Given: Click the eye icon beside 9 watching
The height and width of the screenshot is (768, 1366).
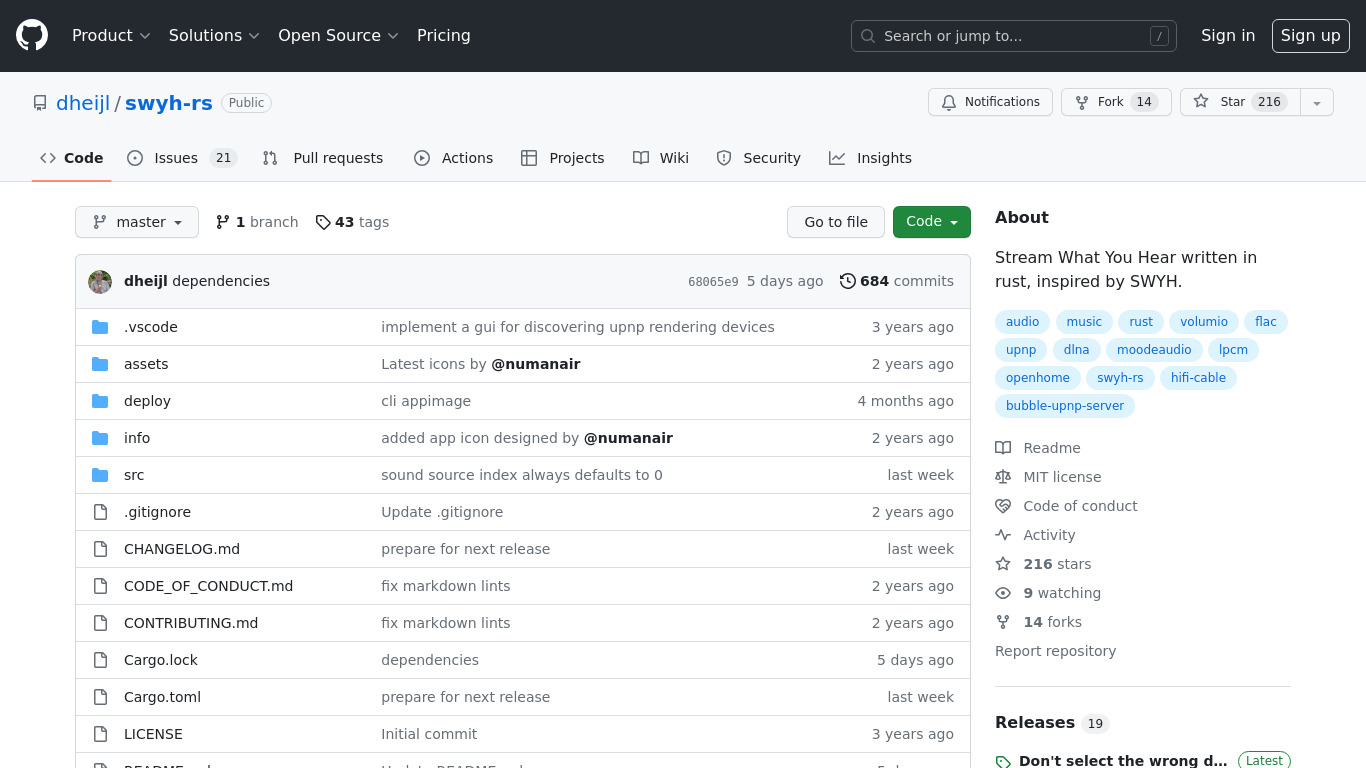Looking at the screenshot, I should pyautogui.click(x=1003, y=593).
